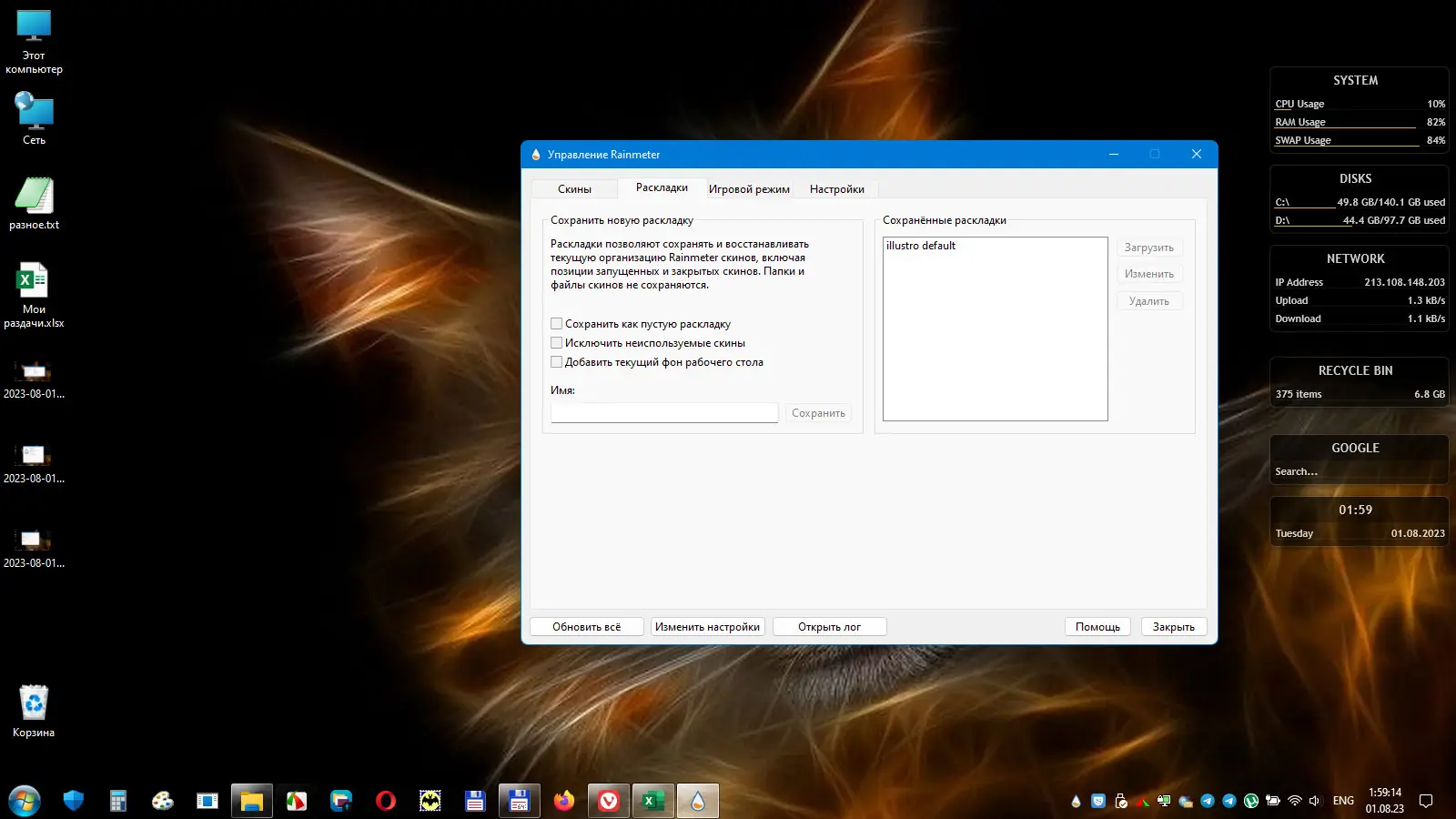Launch Opera browser from the taskbar
Viewport: 1456px width, 819px height.
pos(386,801)
